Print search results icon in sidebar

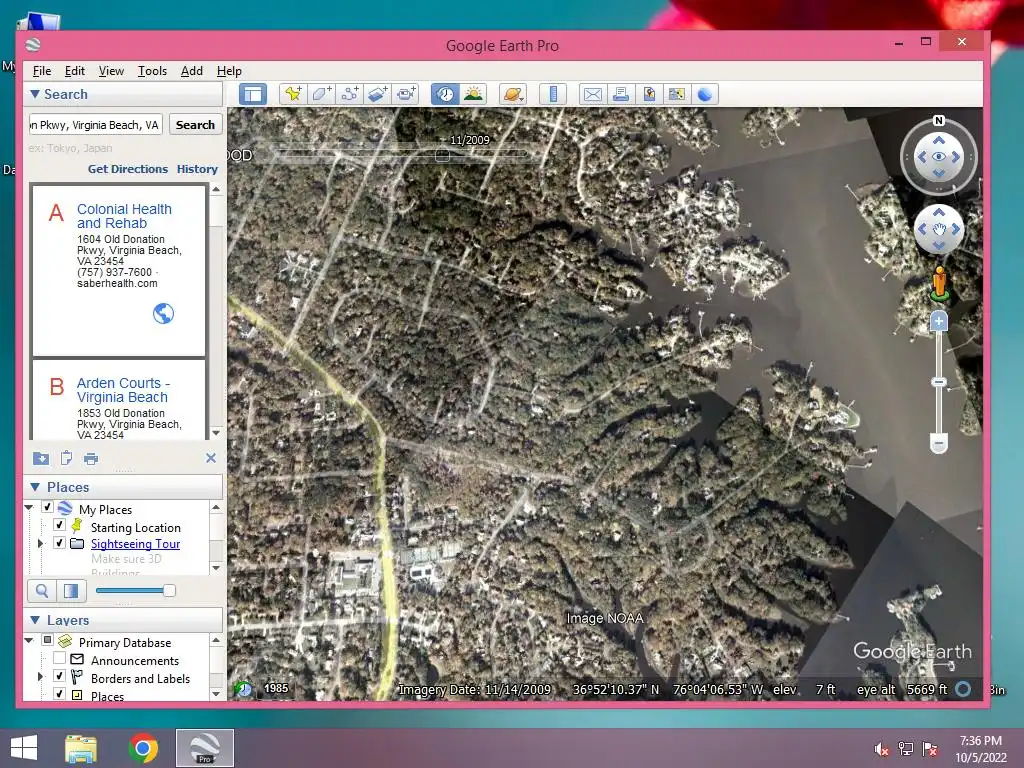91,458
